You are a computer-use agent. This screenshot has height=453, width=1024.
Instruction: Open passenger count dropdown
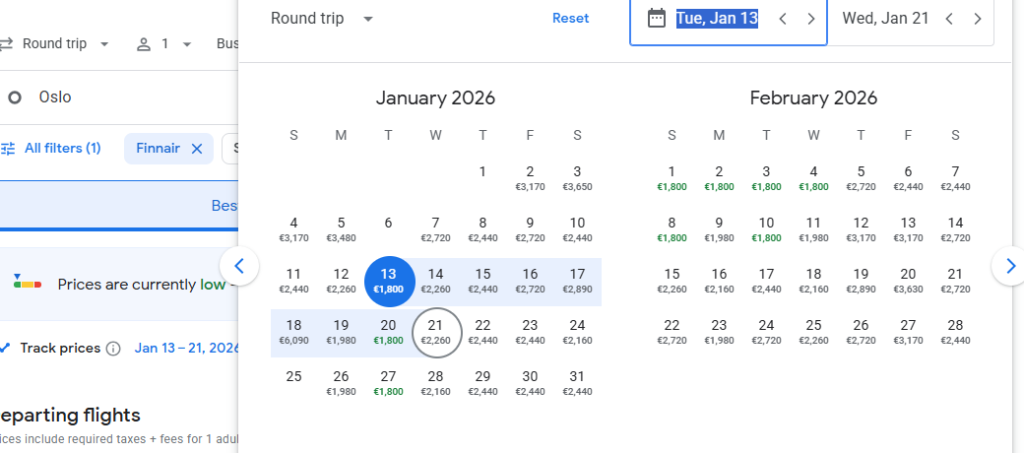pos(164,44)
